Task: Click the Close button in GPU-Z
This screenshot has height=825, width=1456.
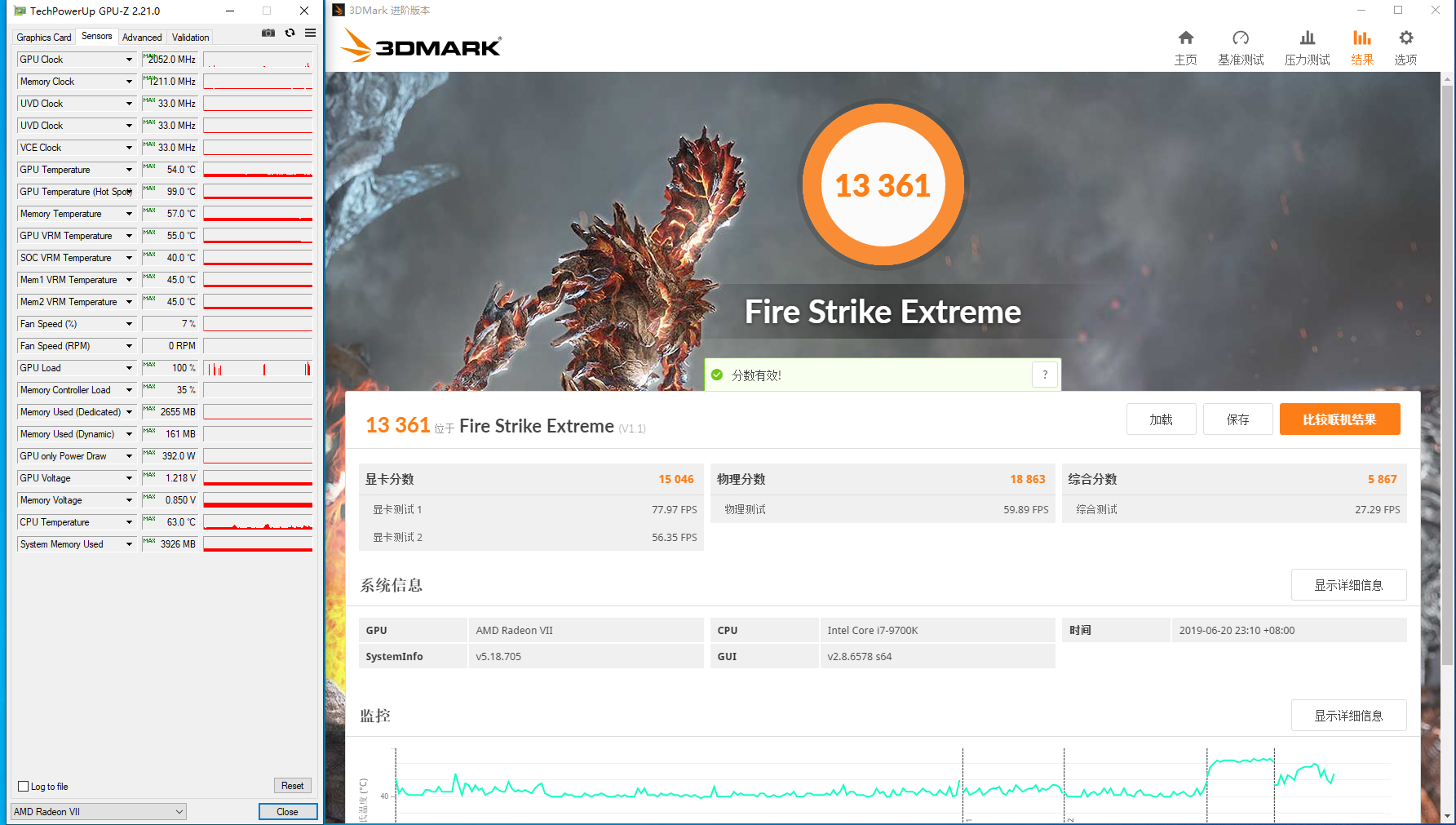Action: [287, 811]
